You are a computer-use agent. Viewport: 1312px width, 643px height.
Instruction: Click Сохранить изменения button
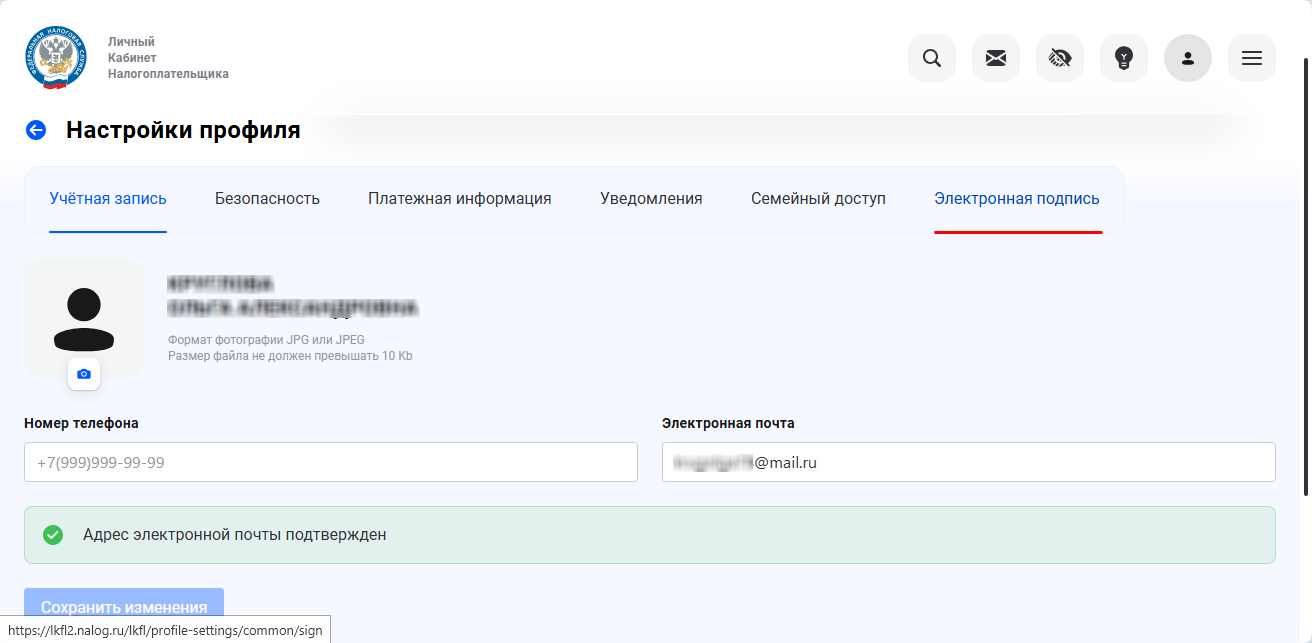click(x=124, y=607)
